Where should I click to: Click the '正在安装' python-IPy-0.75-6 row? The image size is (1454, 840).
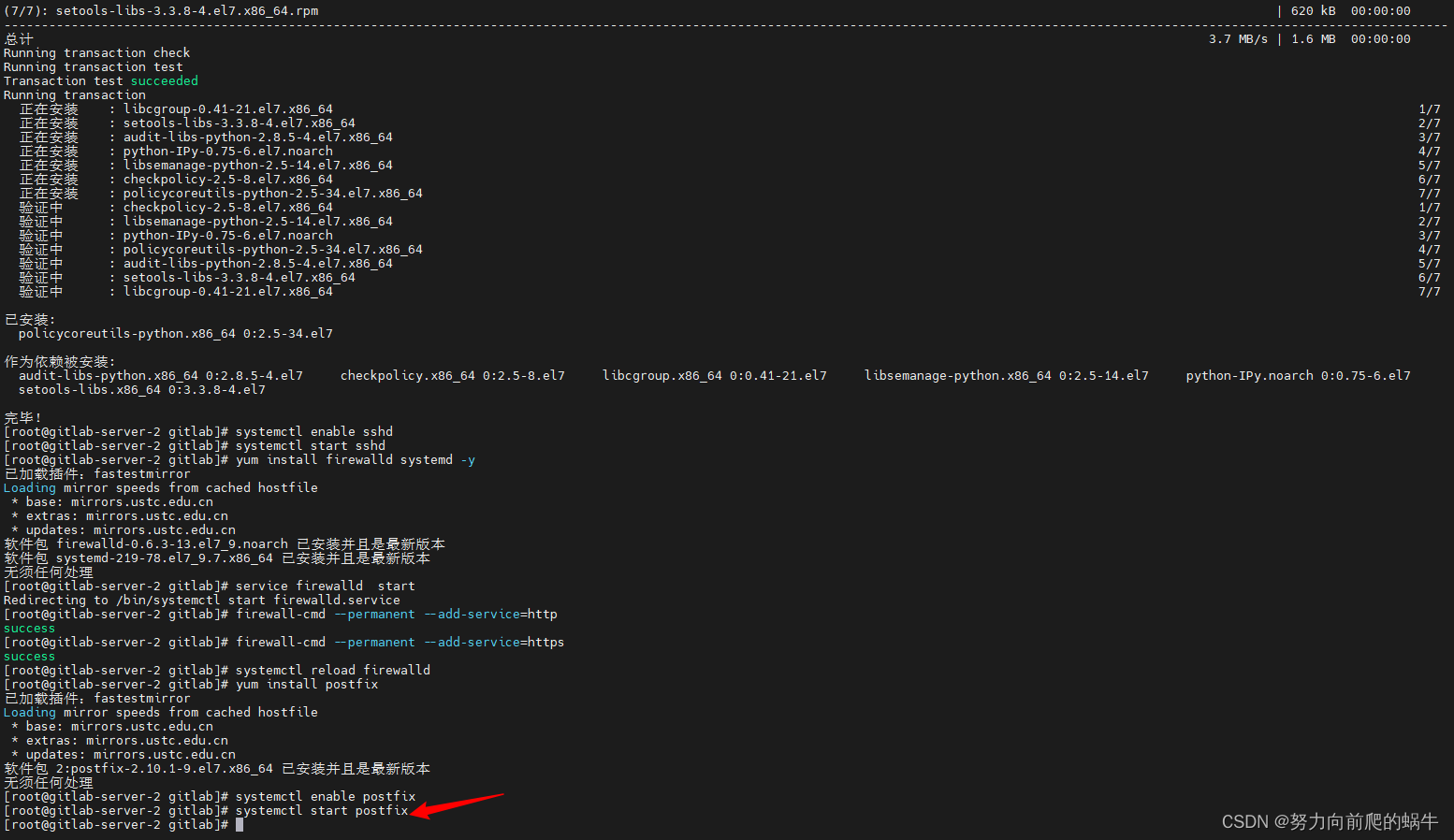point(730,152)
